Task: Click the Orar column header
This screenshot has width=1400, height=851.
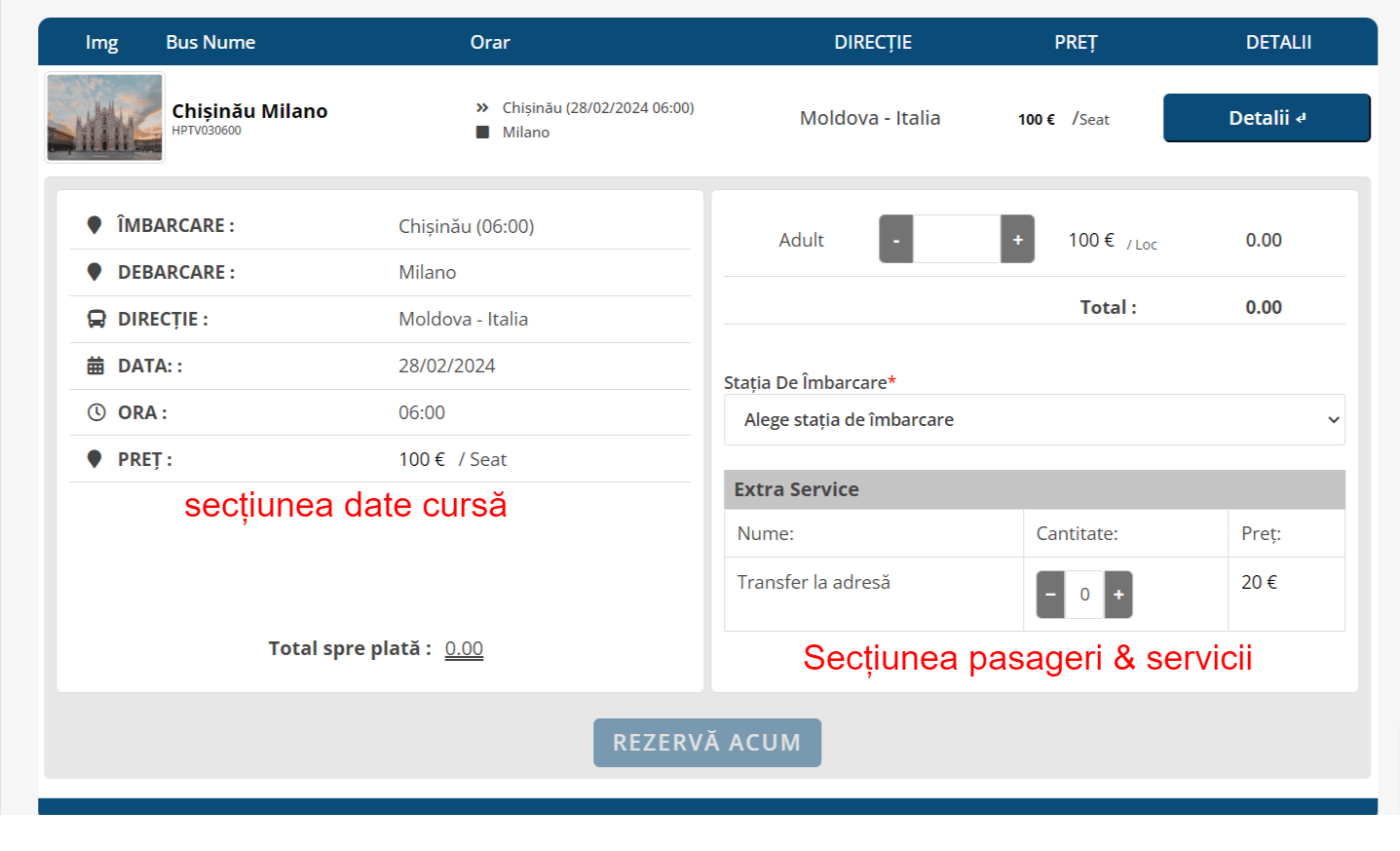Action: click(489, 42)
